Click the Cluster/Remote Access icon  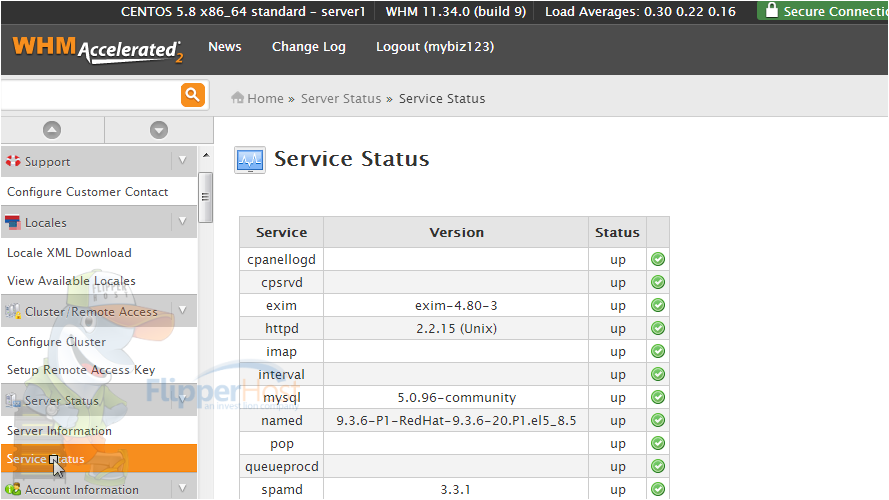click(12, 311)
